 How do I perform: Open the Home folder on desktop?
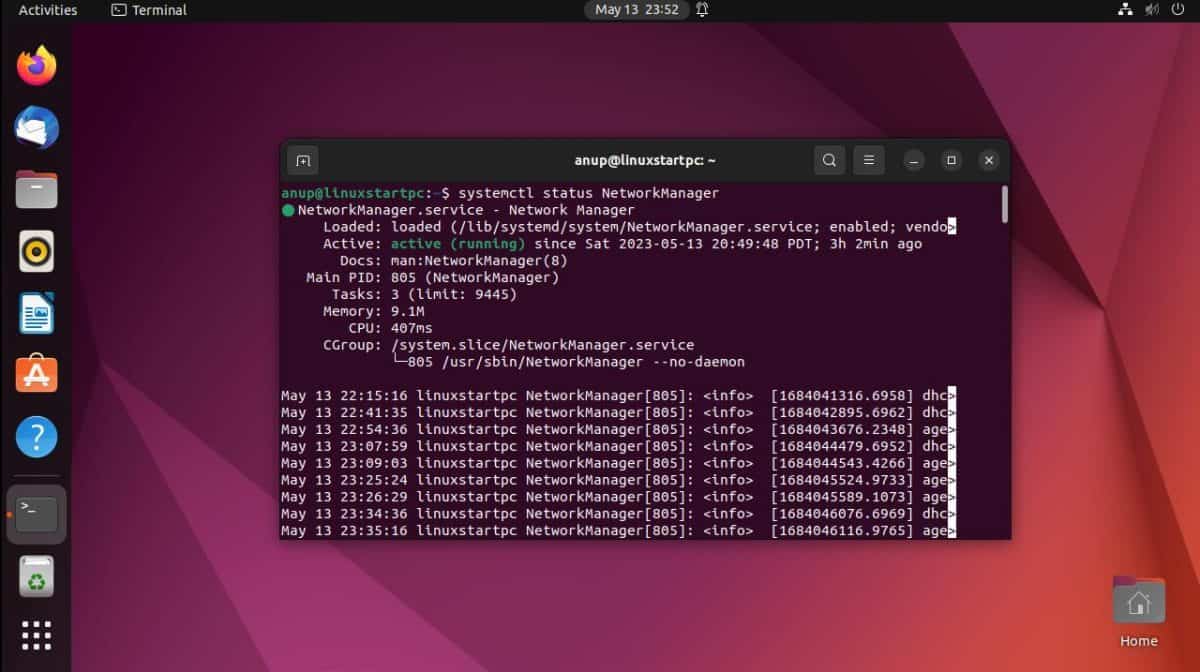click(1138, 600)
